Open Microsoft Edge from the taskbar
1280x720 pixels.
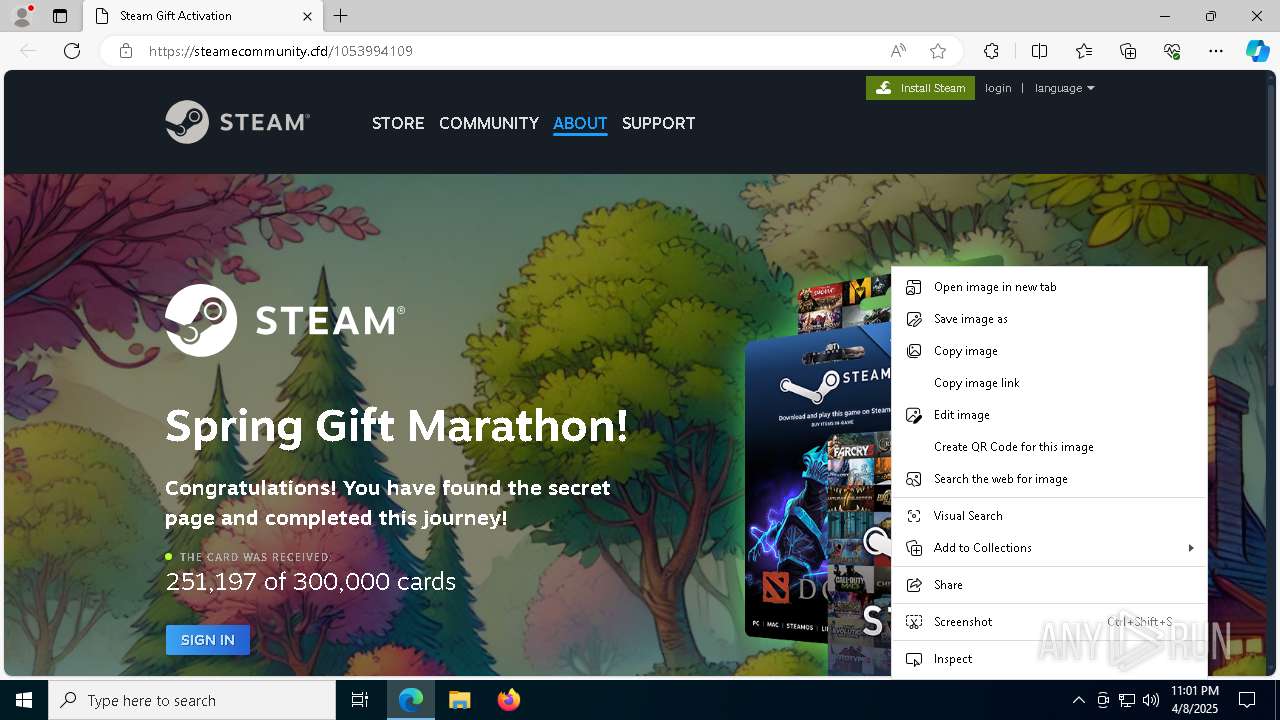click(x=411, y=700)
